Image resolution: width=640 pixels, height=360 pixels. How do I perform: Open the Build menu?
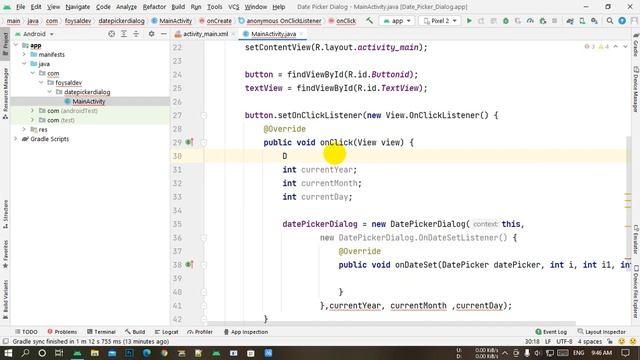coord(178,7)
